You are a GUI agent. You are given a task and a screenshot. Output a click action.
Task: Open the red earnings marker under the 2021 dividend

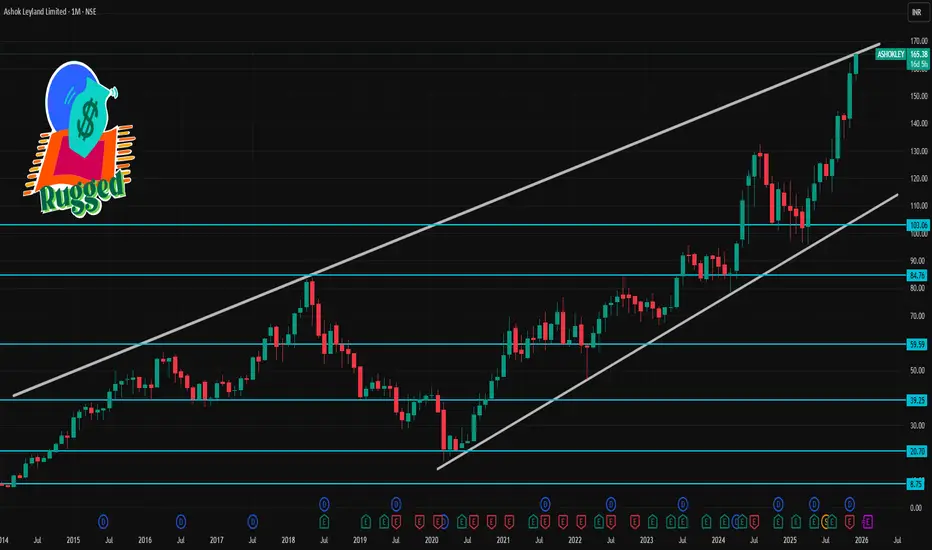point(545,522)
